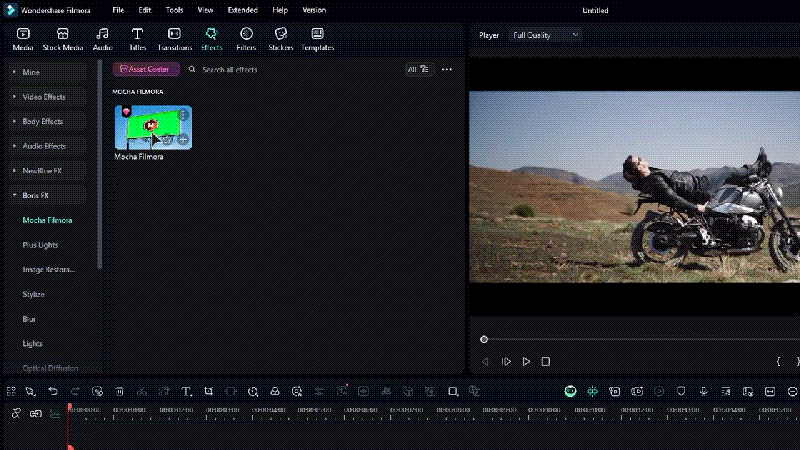Click the Play button in player
This screenshot has width=800, height=450.
[526, 361]
